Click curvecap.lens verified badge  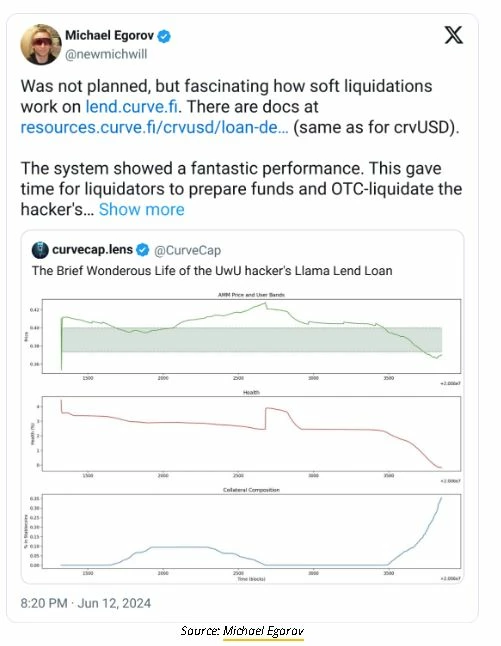[x=143, y=250]
